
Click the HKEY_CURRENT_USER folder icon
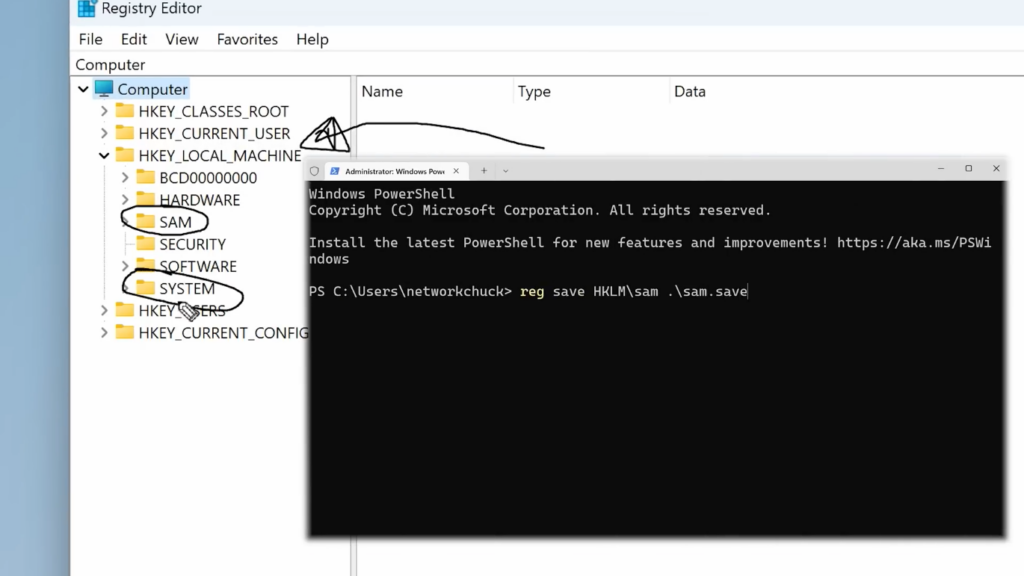tap(125, 133)
